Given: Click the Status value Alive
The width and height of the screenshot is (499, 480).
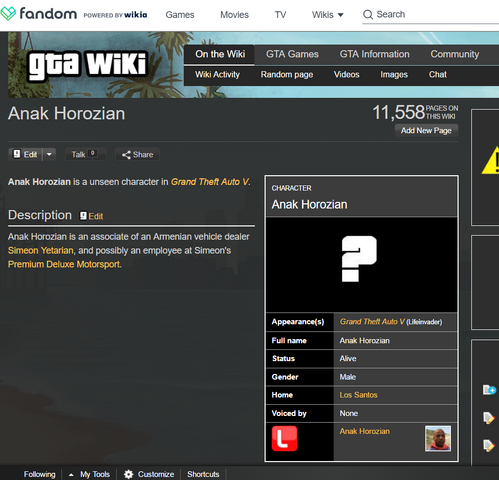Looking at the screenshot, I should (x=348, y=359).
